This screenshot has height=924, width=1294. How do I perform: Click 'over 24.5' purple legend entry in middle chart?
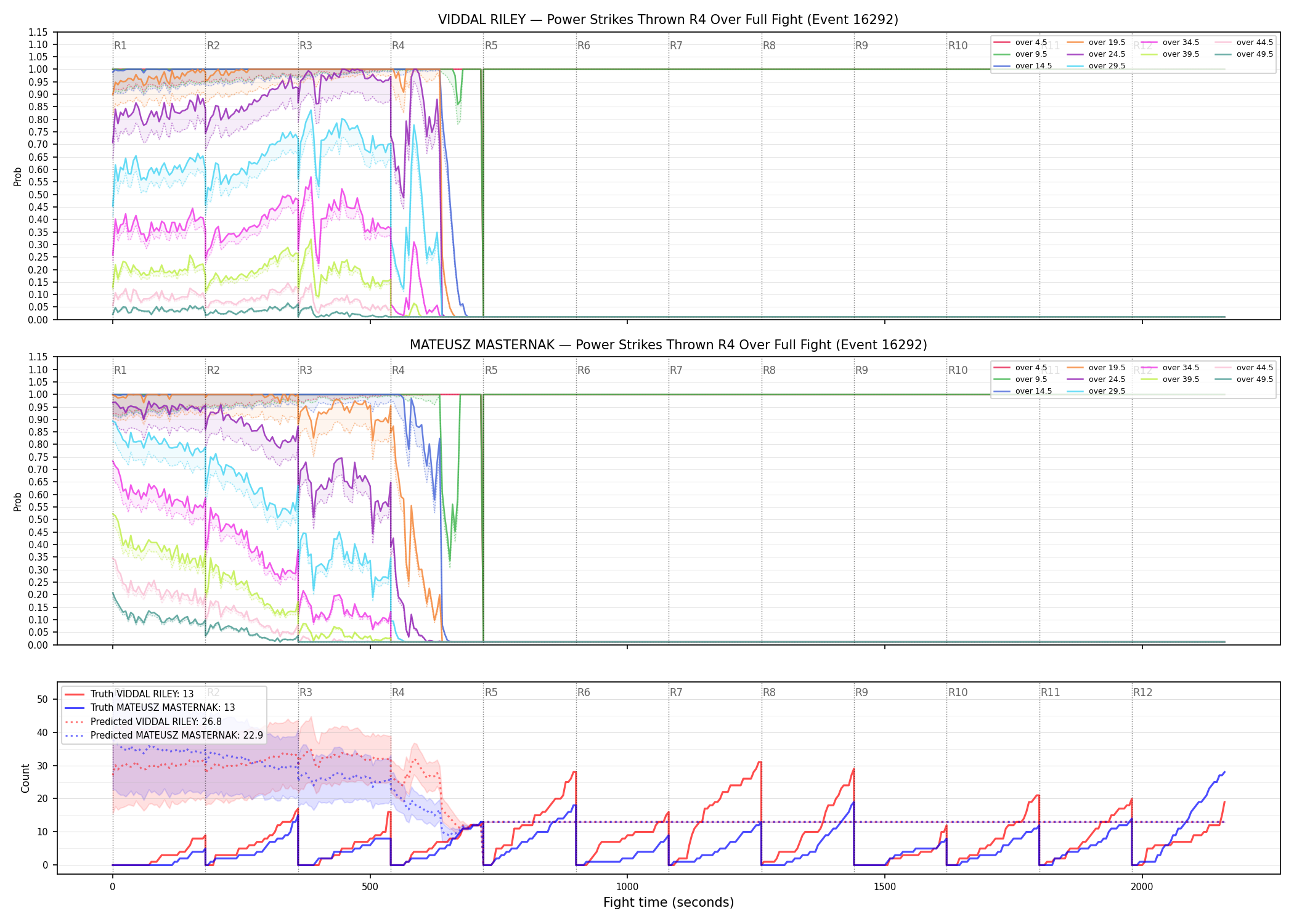point(1096,379)
